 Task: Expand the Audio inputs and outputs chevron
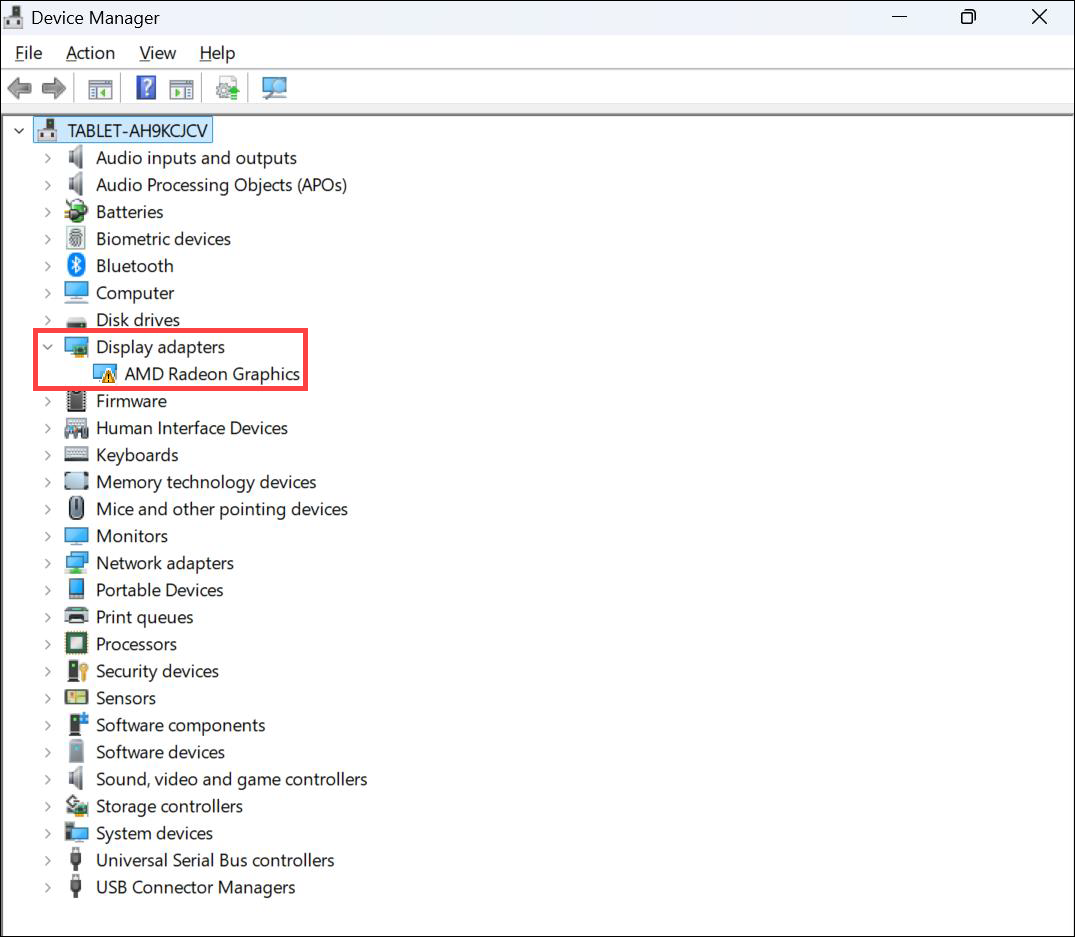(x=47, y=158)
